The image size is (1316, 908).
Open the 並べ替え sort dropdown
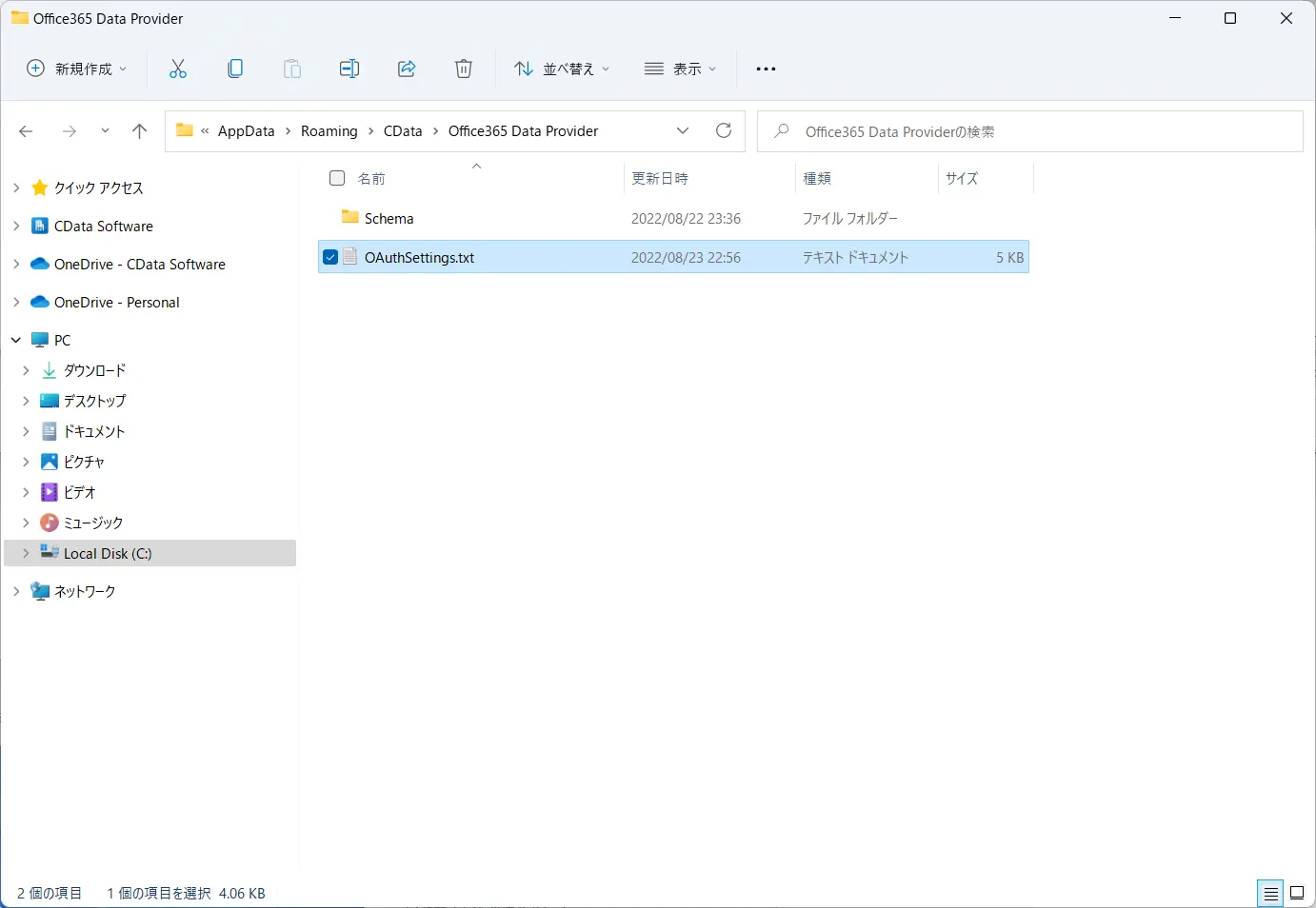562,69
